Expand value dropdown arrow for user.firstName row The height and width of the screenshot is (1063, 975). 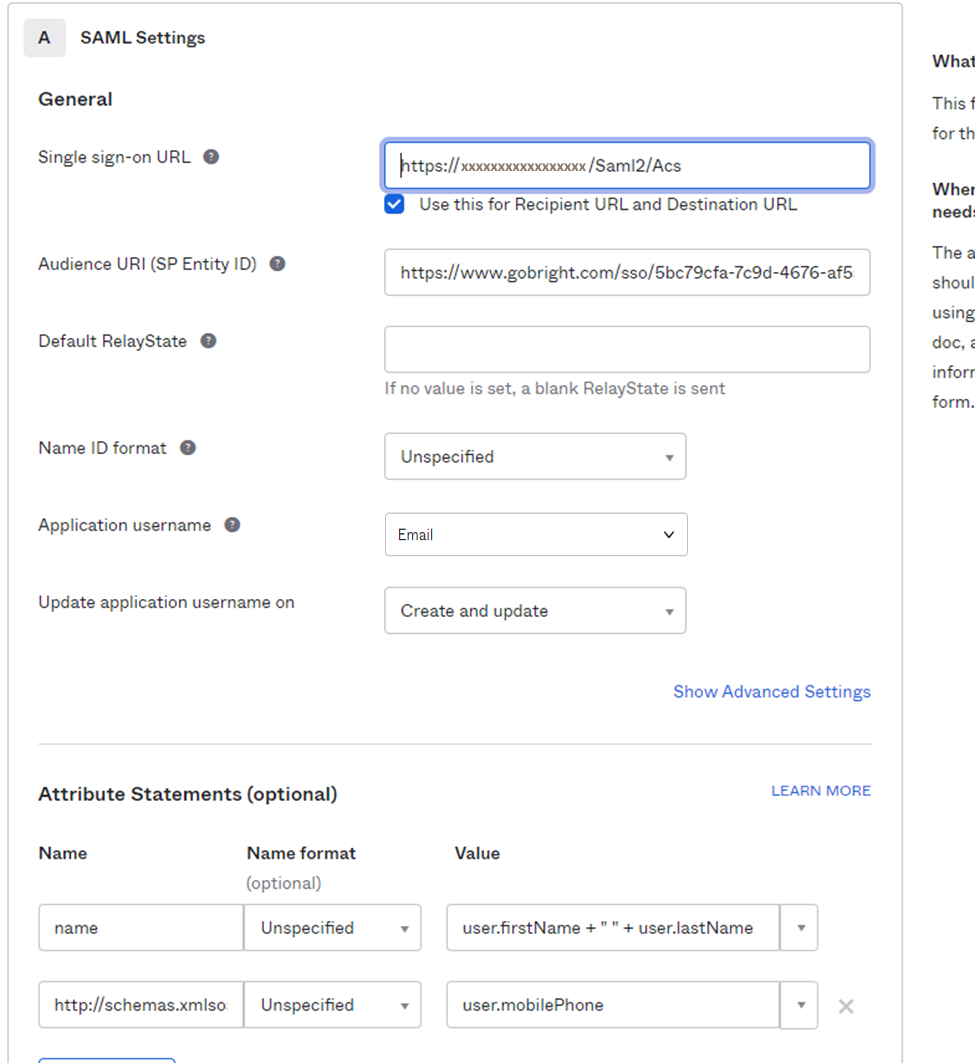(800, 928)
